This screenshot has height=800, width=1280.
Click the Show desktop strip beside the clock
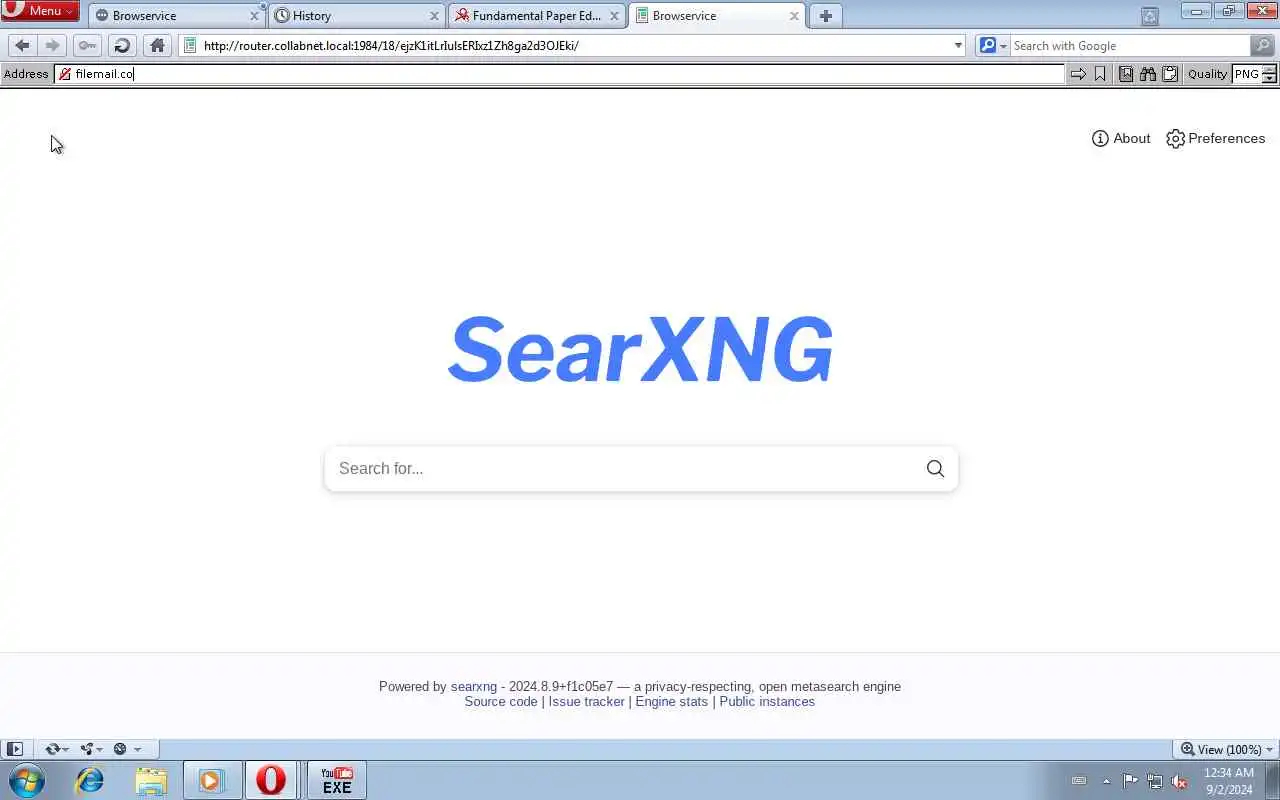pyautogui.click(x=1273, y=780)
